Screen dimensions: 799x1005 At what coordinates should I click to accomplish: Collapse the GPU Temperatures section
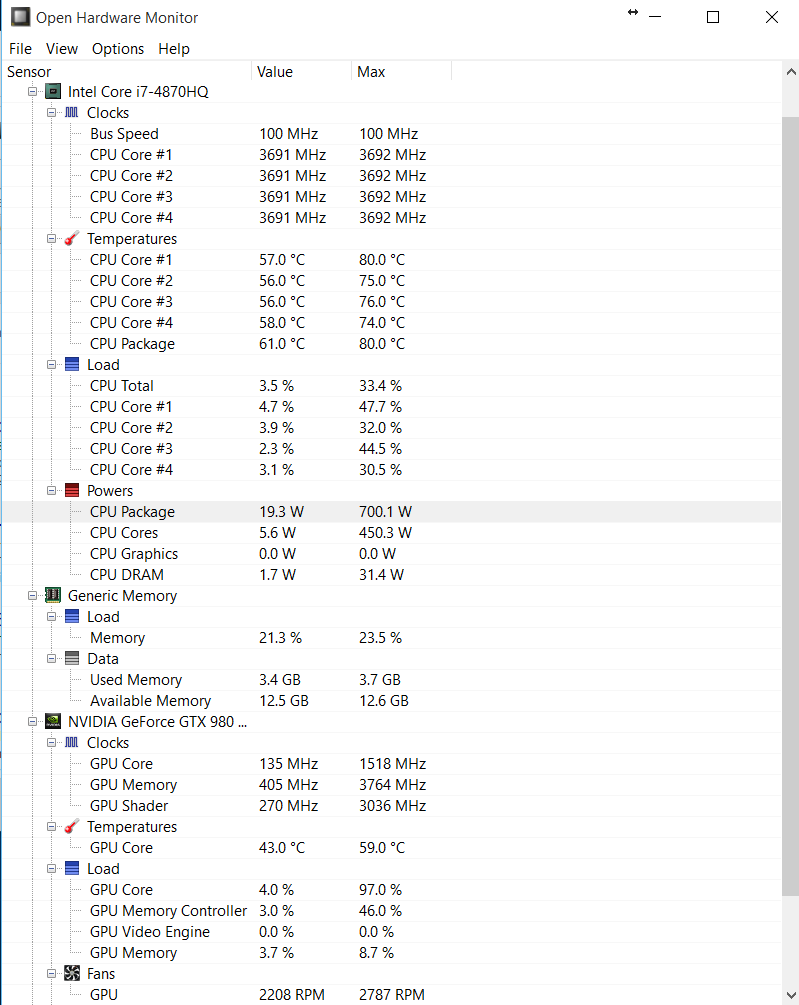(52, 826)
